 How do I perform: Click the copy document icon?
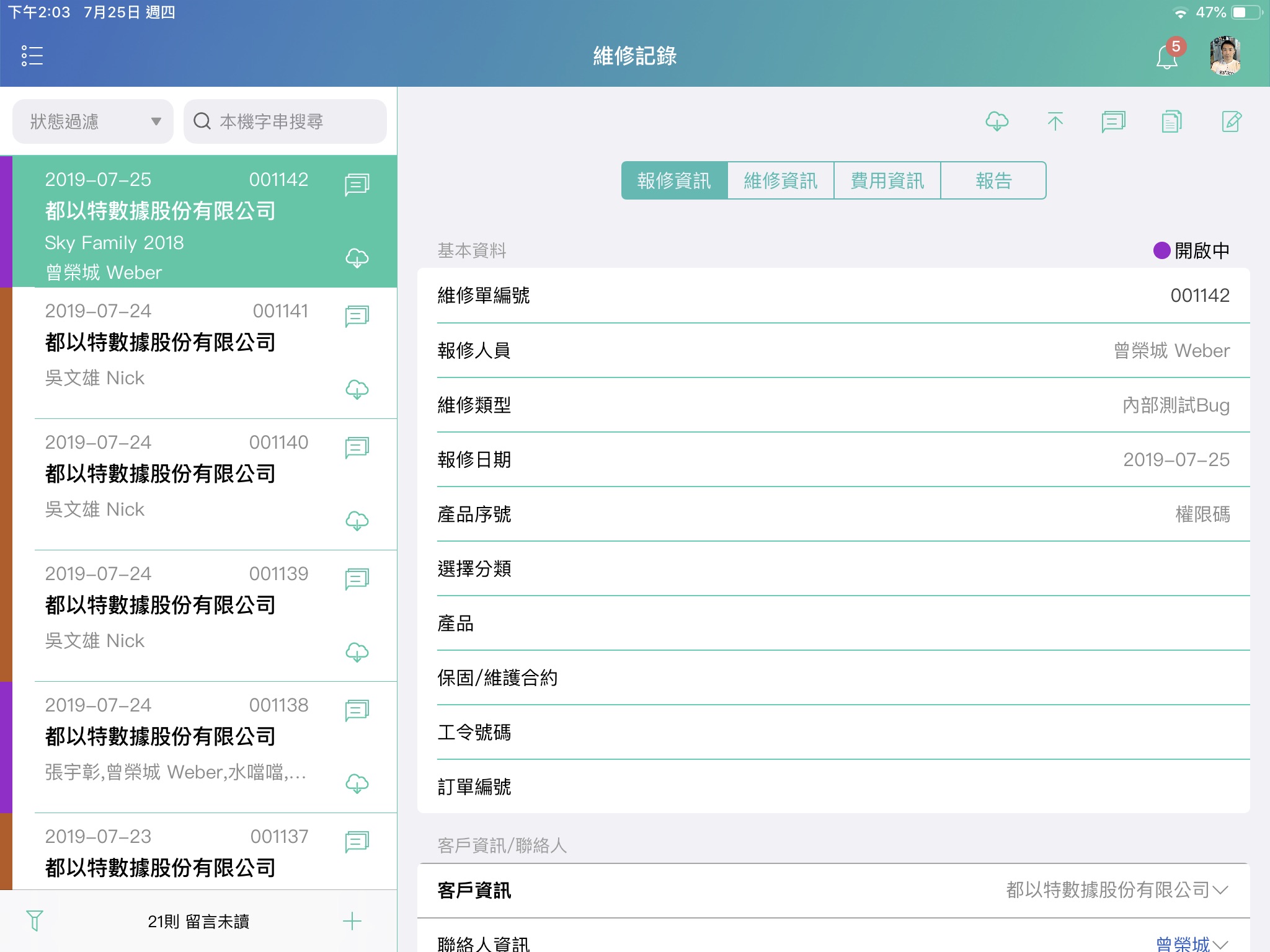(1171, 121)
